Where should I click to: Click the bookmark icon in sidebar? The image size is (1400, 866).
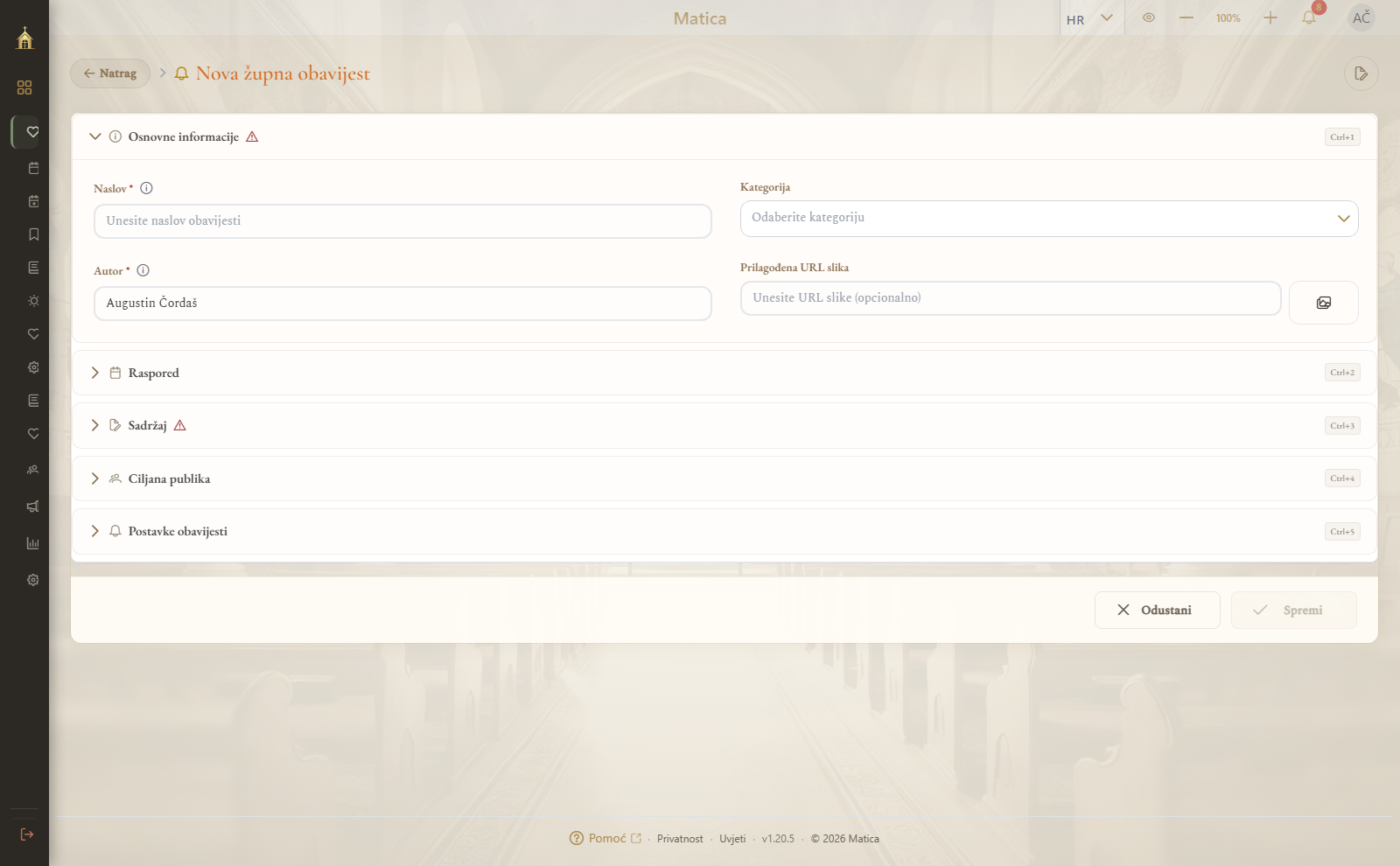click(33, 234)
